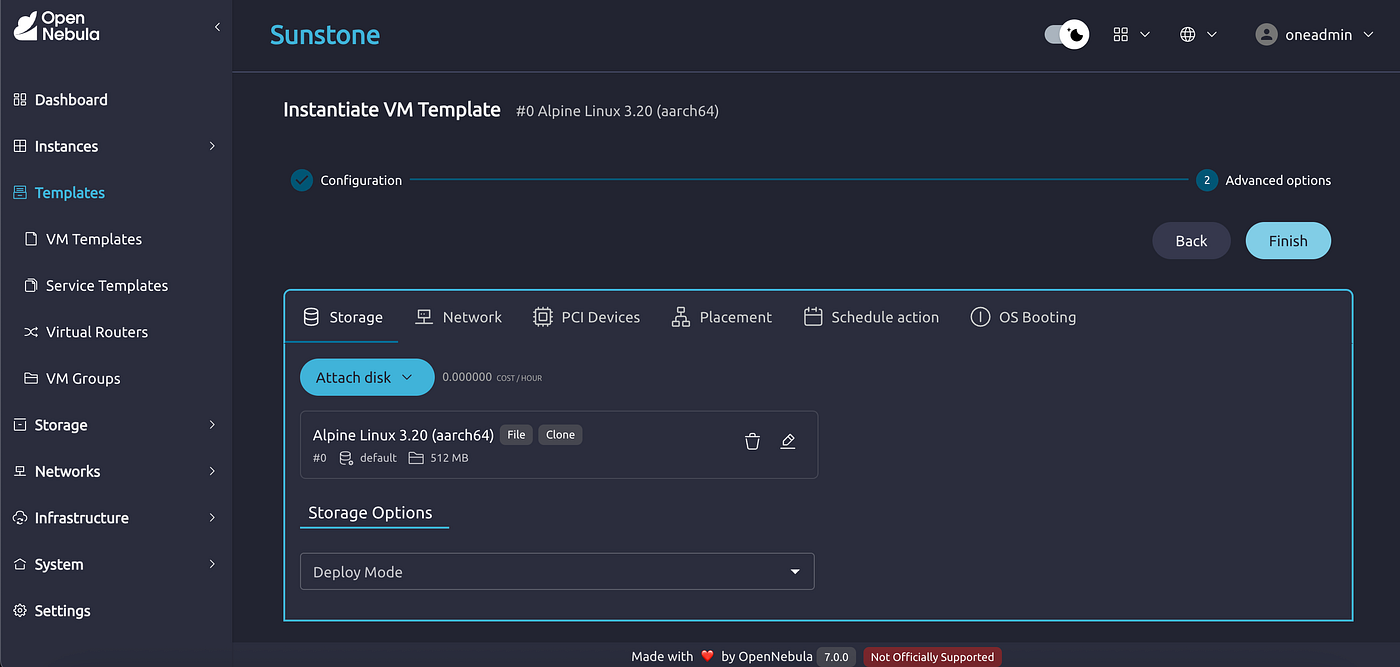Switch to the Placement tab
This screenshot has height=667, width=1400.
[722, 317]
